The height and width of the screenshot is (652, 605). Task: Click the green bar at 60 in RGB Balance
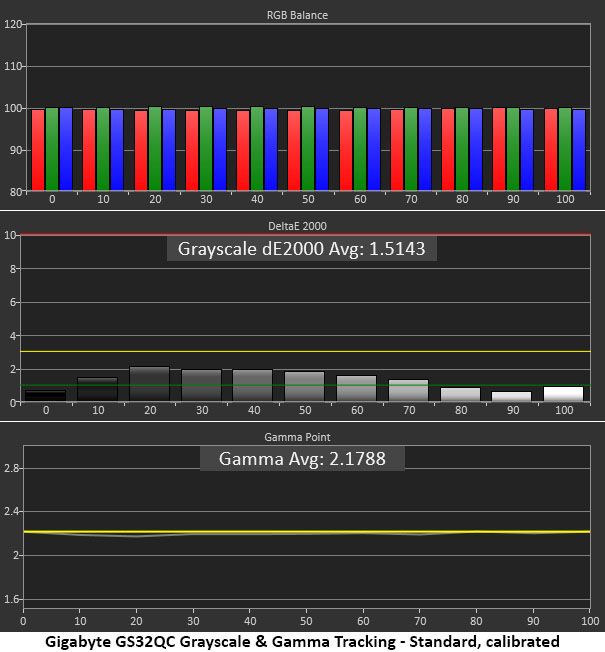click(x=360, y=149)
